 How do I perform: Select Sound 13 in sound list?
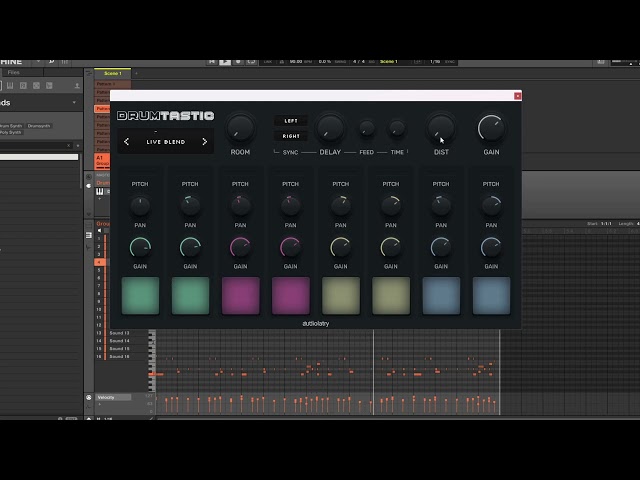pos(119,333)
